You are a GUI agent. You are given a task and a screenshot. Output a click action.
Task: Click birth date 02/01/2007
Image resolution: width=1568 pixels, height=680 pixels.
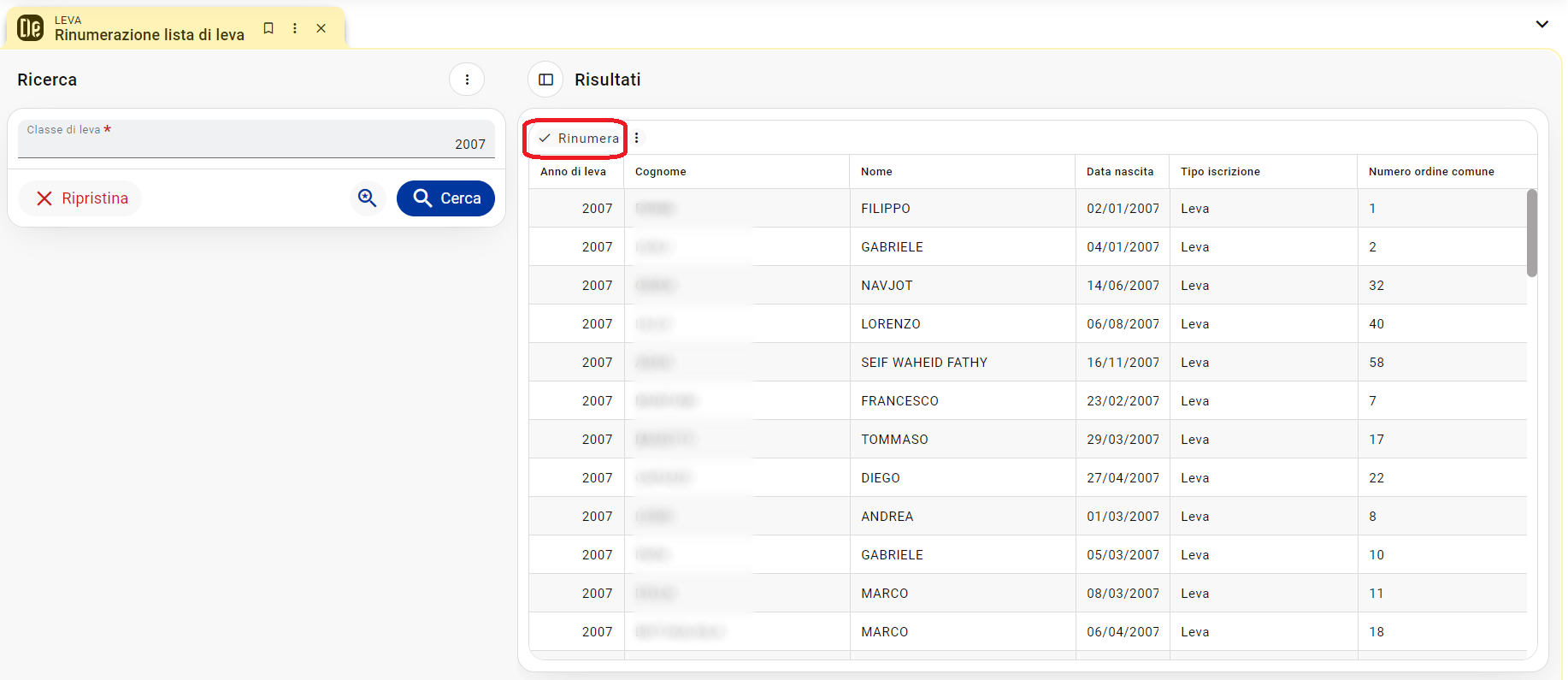tap(1123, 209)
